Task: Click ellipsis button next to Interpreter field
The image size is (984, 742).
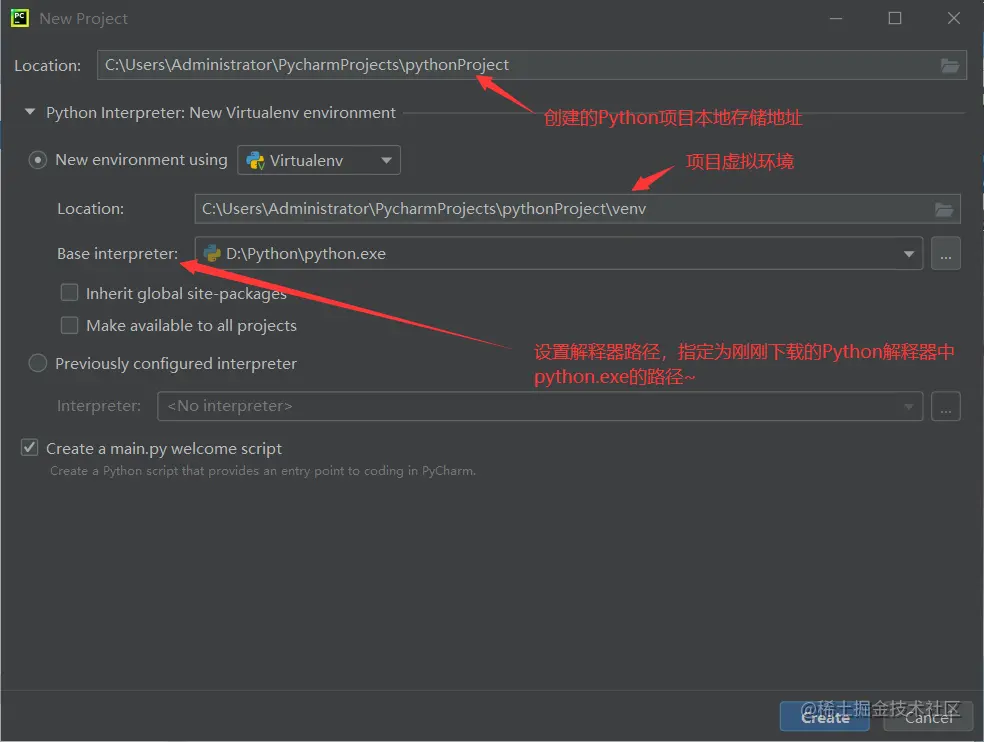Action: pos(946,406)
